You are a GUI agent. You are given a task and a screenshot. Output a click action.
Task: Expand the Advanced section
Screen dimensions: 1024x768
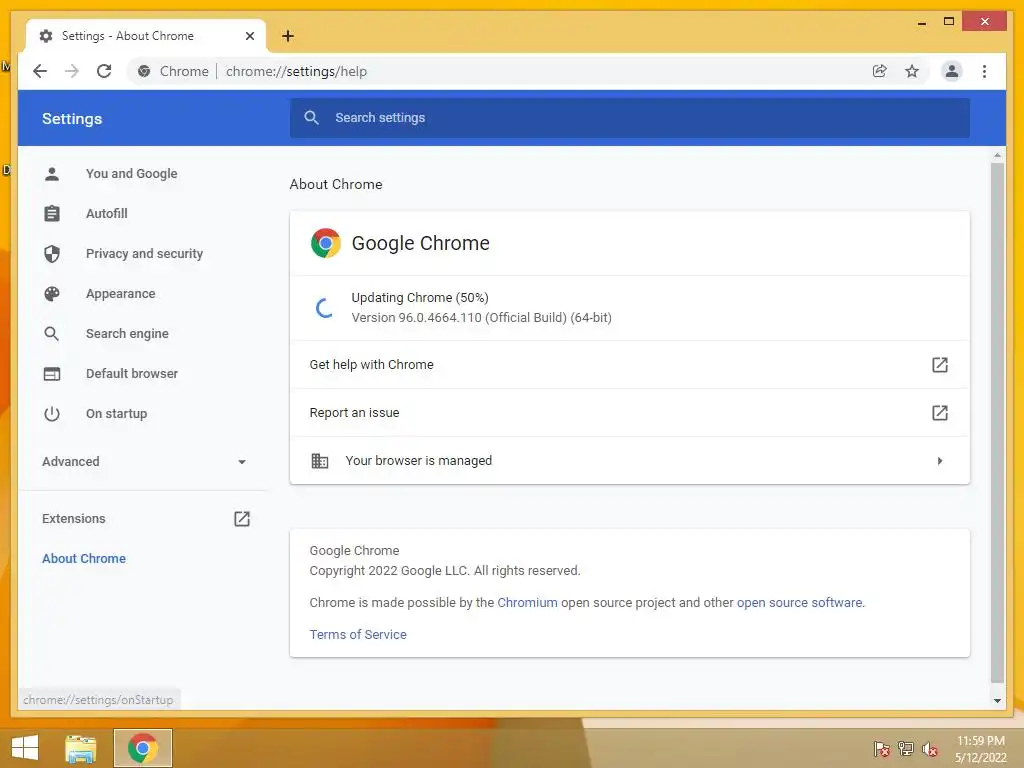144,462
